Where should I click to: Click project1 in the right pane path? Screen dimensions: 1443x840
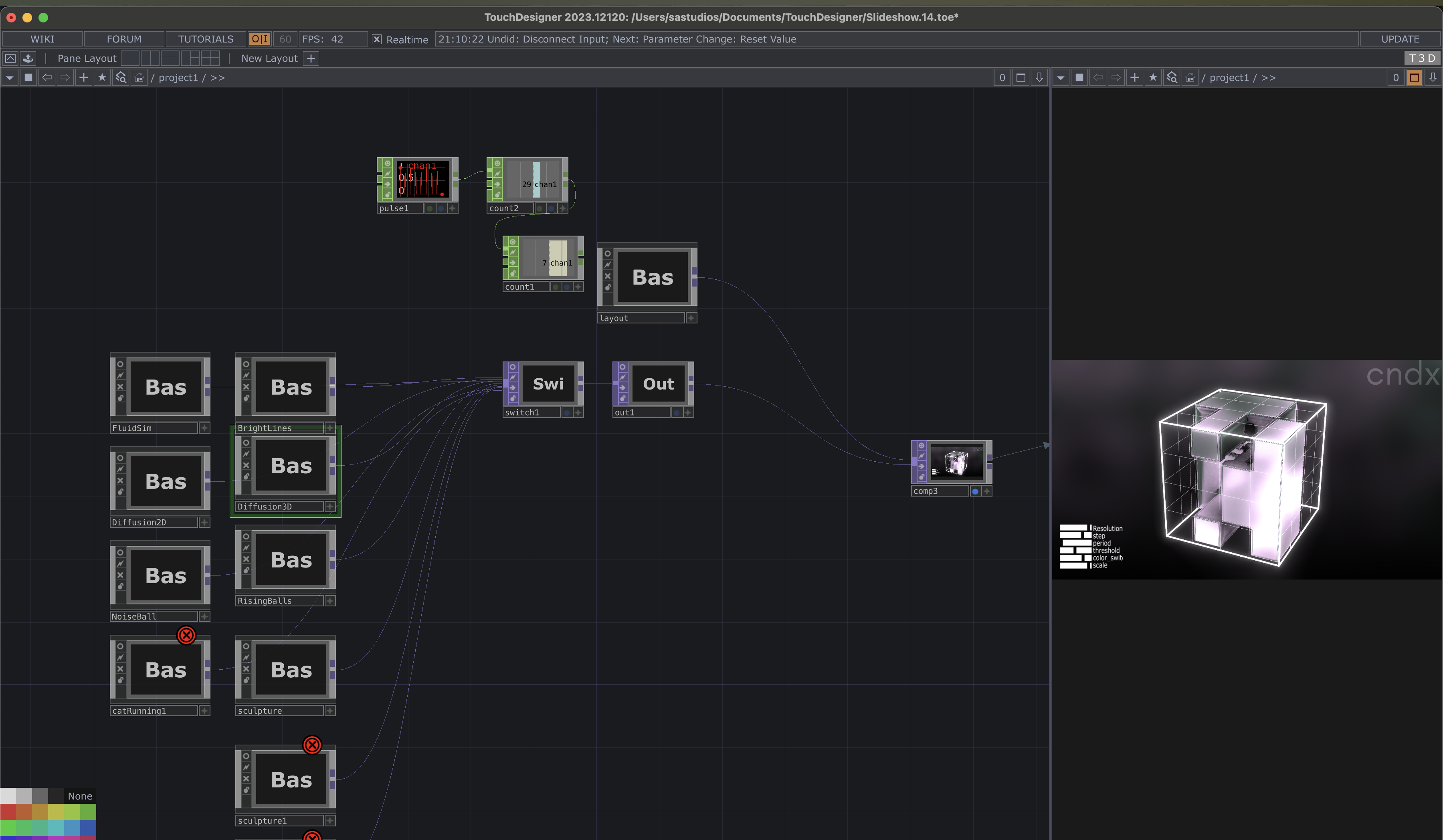(1229, 77)
